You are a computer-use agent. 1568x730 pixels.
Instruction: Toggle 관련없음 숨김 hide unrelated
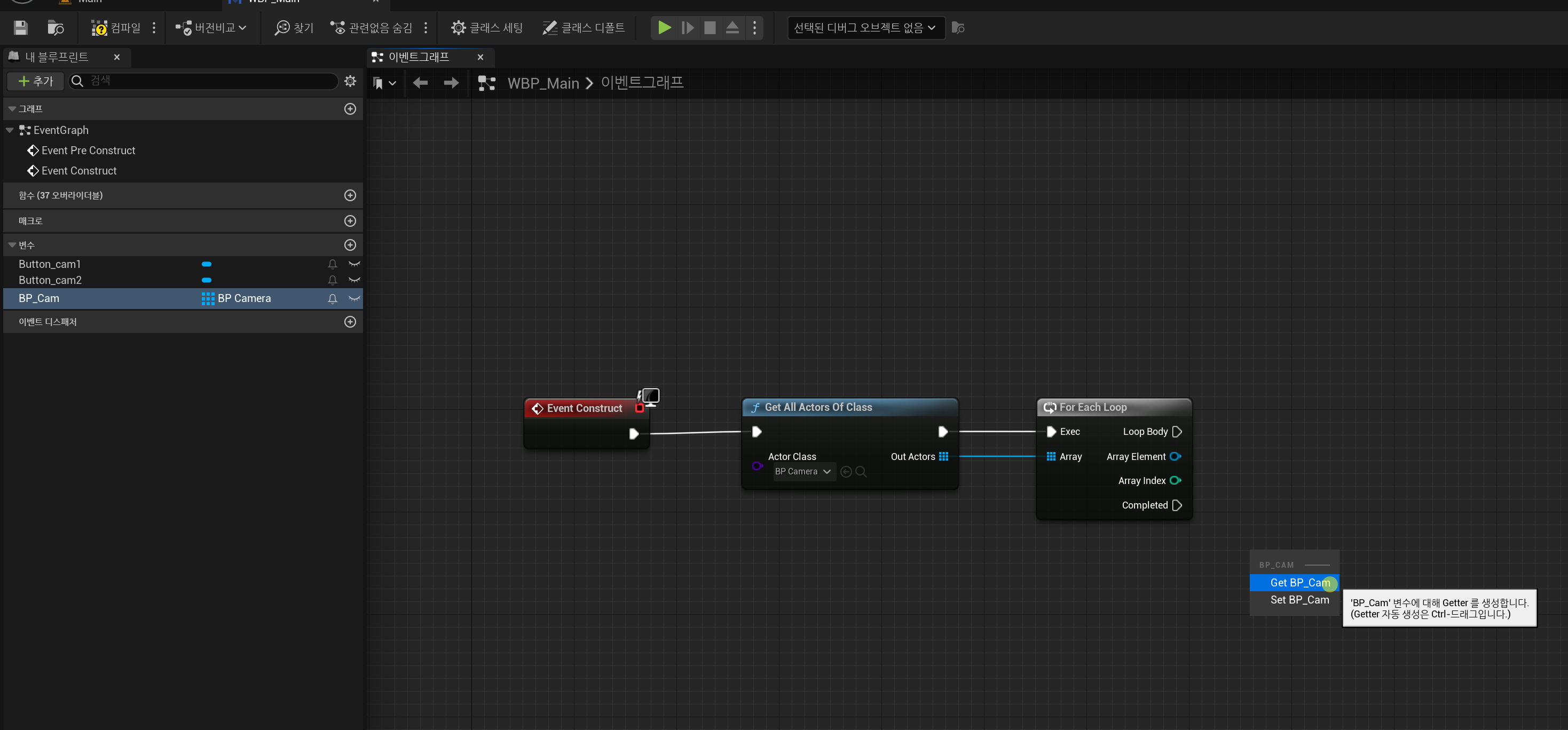pos(371,27)
